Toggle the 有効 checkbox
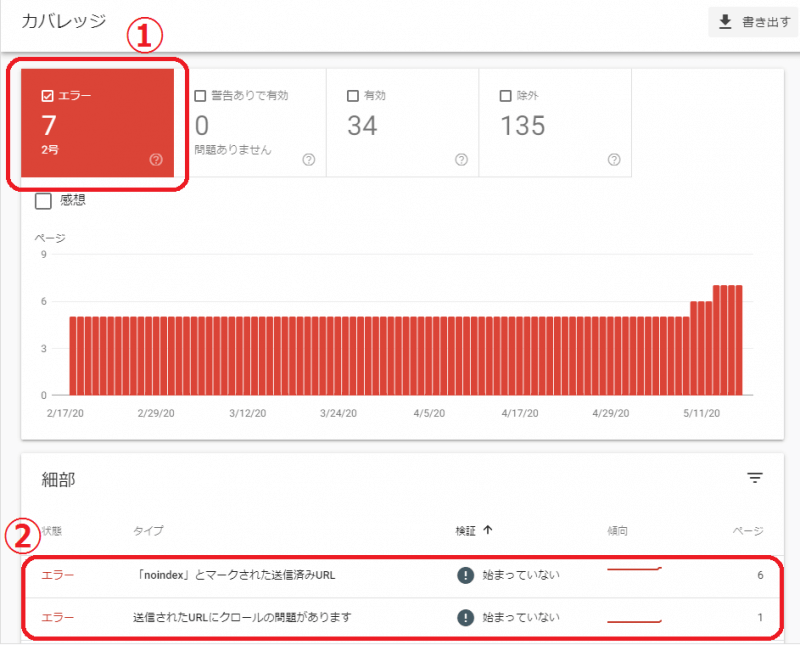The image size is (800, 645). tap(353, 95)
